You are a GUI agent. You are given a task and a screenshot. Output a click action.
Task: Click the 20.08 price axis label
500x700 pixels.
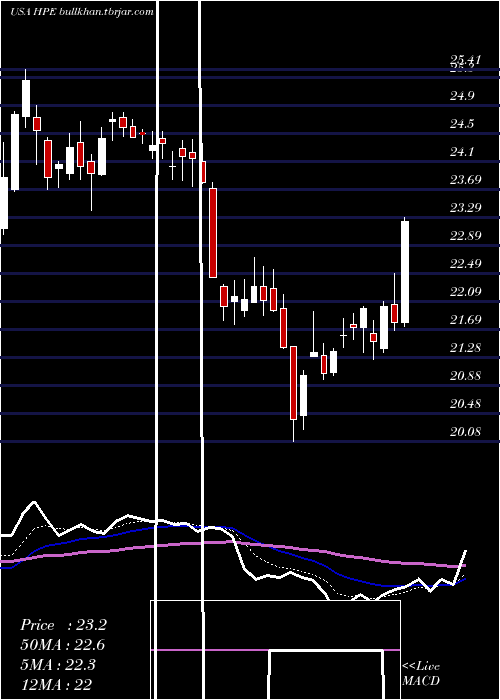465,432
